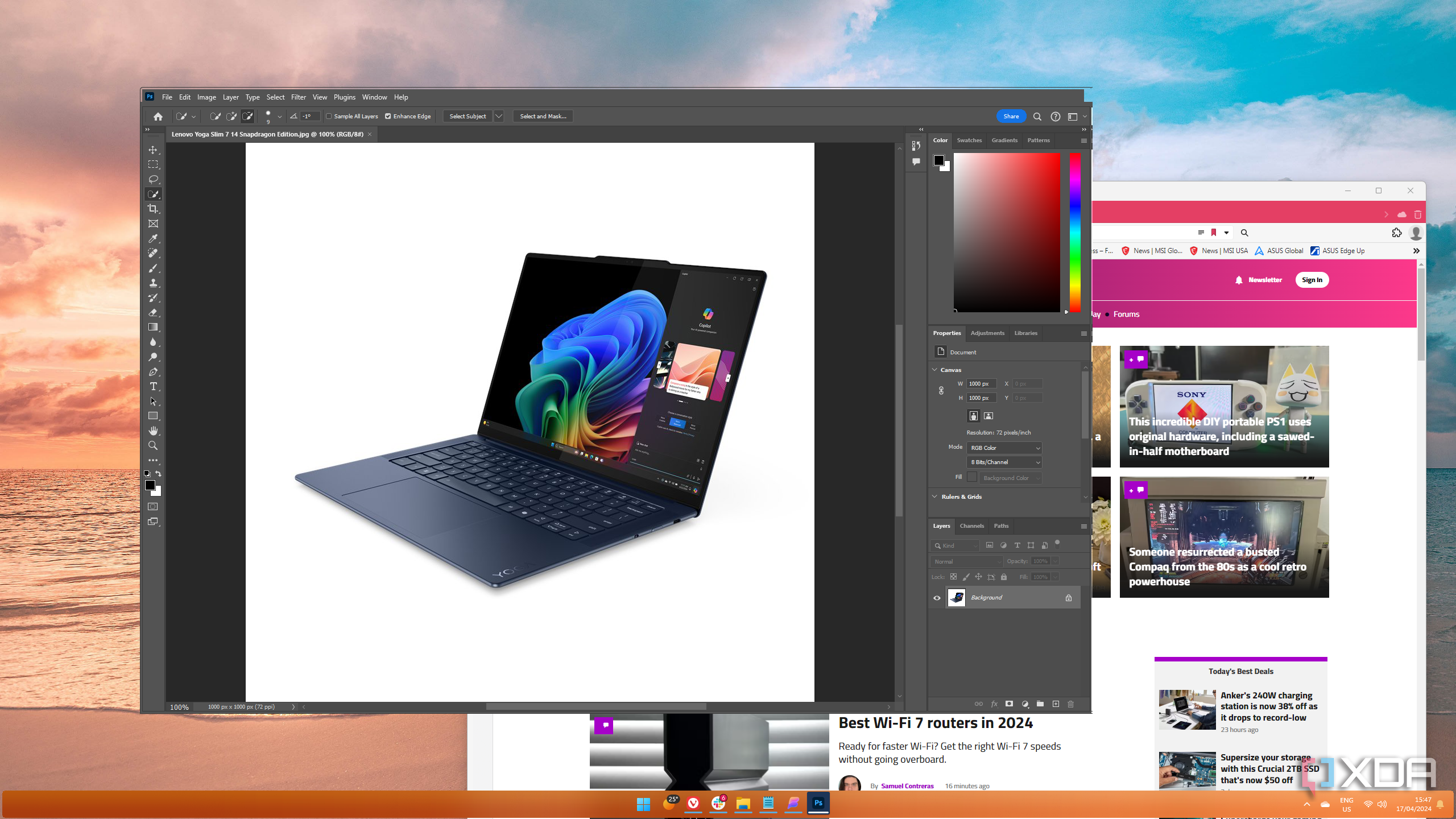Select the Spot Healing Brush tool
1456x819 pixels.
pyautogui.click(x=153, y=253)
